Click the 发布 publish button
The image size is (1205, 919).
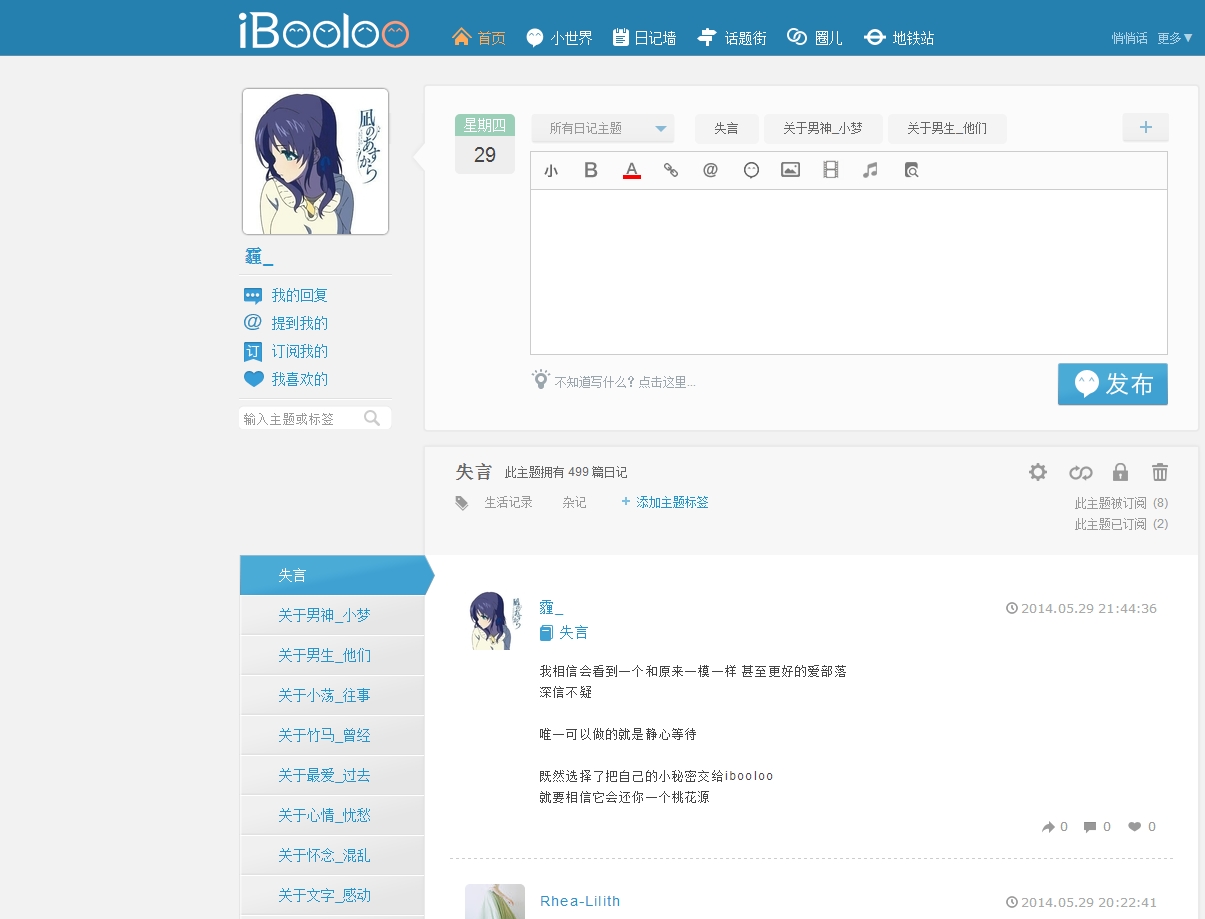[1113, 384]
